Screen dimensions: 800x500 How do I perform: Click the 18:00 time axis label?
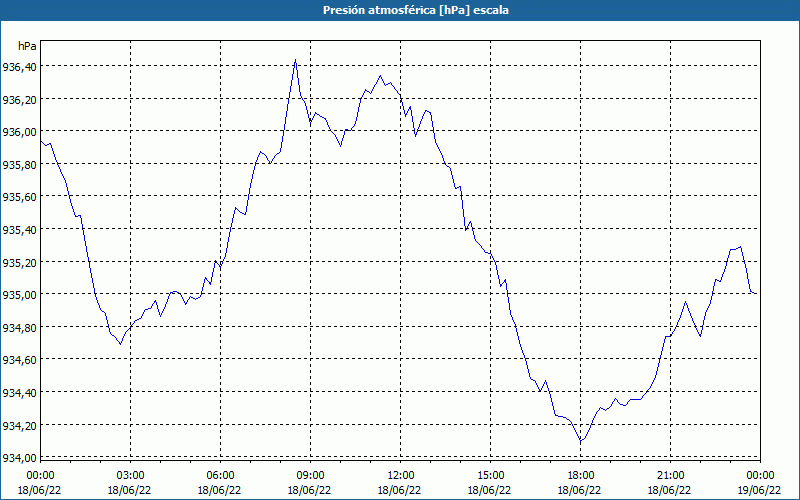click(580, 476)
